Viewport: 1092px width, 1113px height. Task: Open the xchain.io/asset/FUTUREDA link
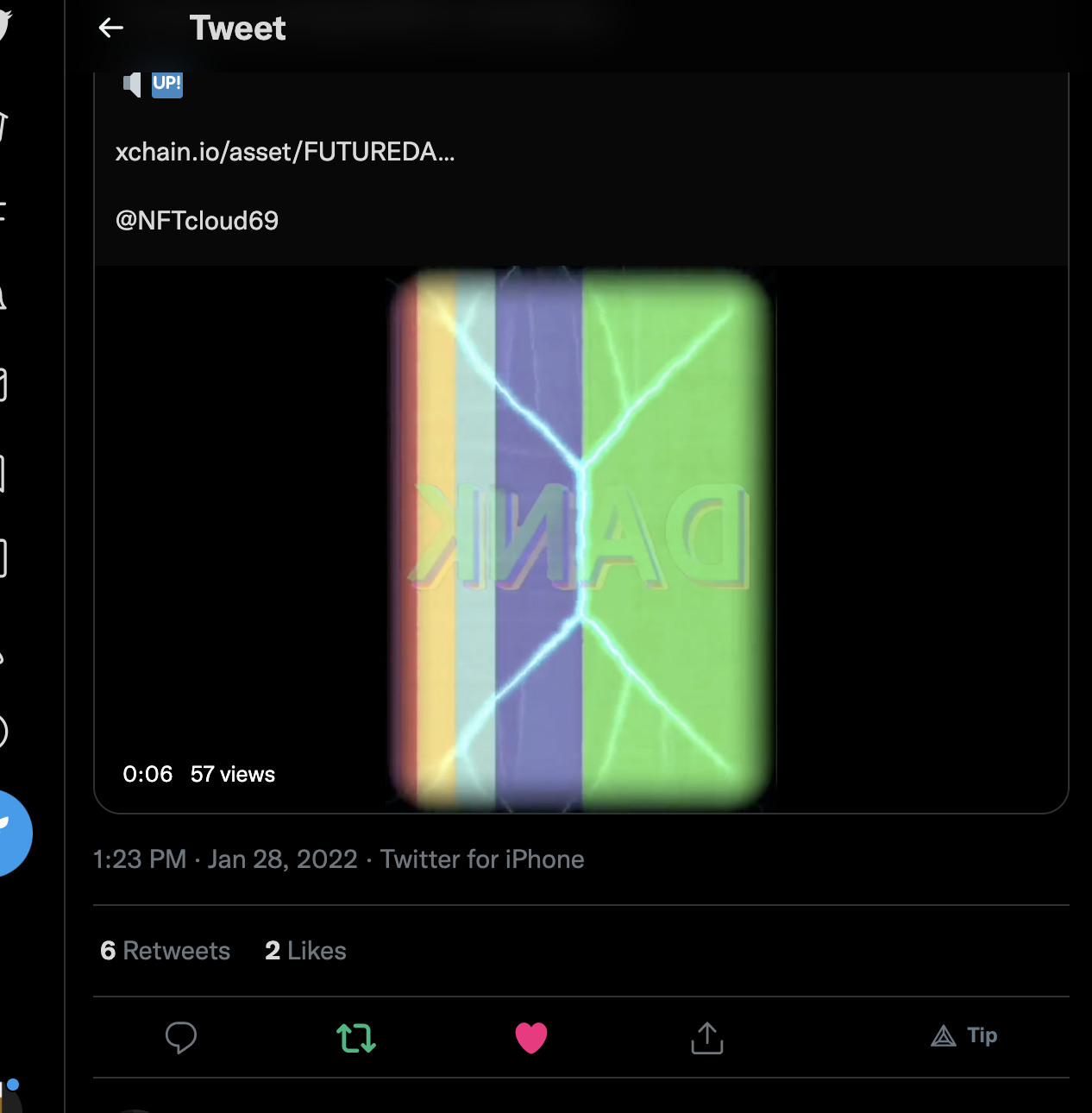(x=285, y=152)
